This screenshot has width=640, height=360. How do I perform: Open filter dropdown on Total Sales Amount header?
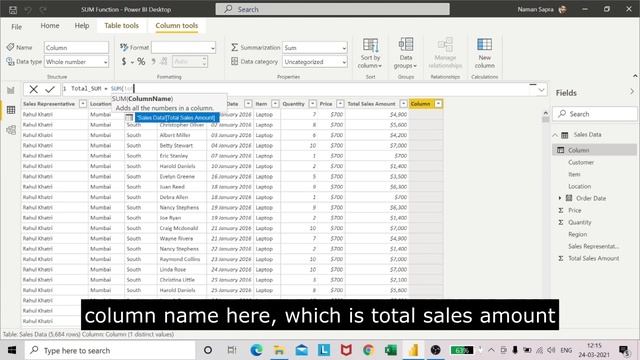click(403, 104)
